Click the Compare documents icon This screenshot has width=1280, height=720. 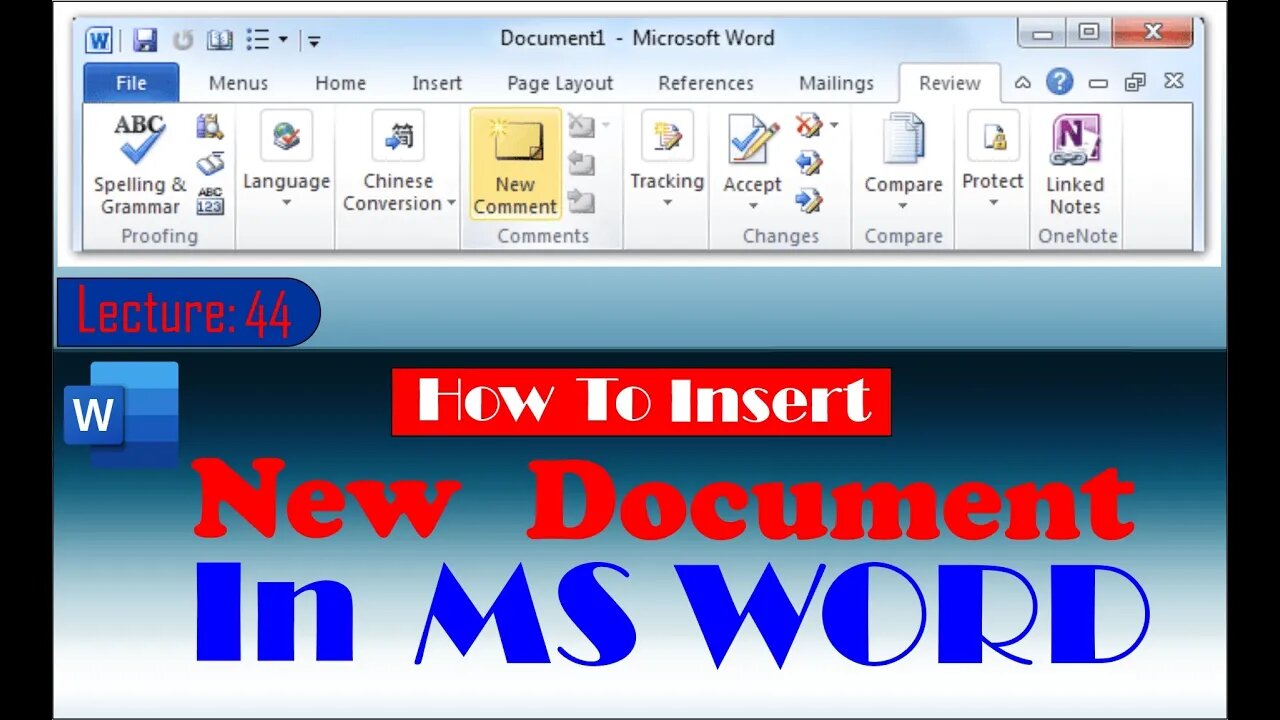903,139
